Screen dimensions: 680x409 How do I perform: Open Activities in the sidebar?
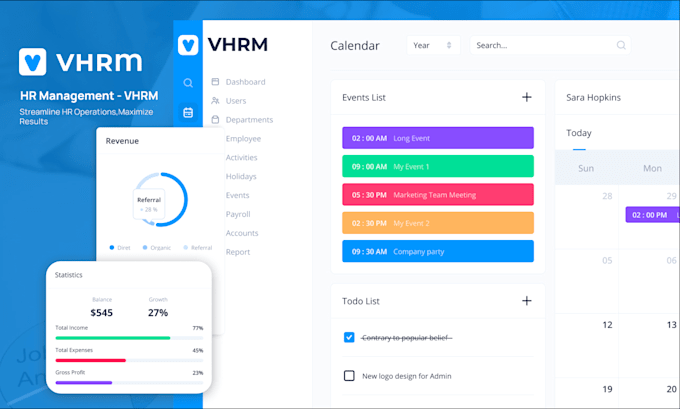click(242, 157)
